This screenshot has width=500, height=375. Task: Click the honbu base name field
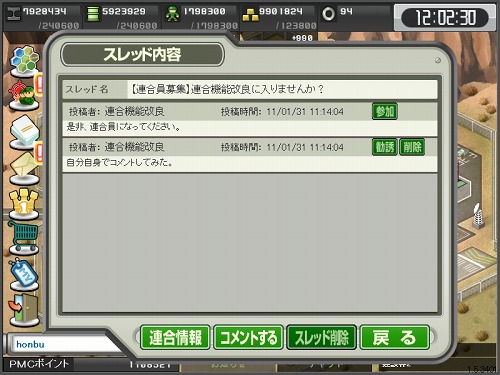[x=62, y=344]
